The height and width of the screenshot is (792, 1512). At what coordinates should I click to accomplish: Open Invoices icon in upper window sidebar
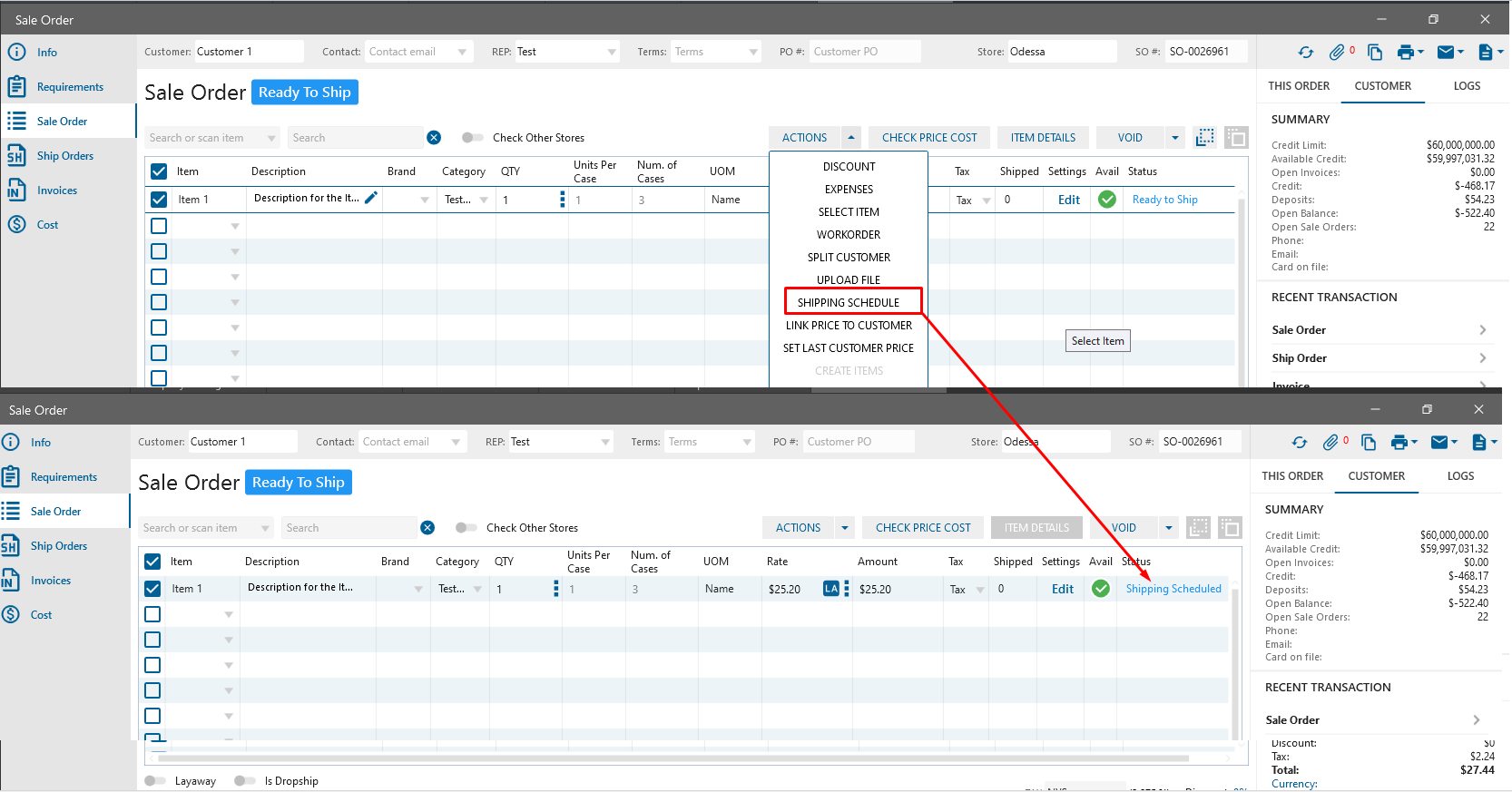[x=16, y=191]
